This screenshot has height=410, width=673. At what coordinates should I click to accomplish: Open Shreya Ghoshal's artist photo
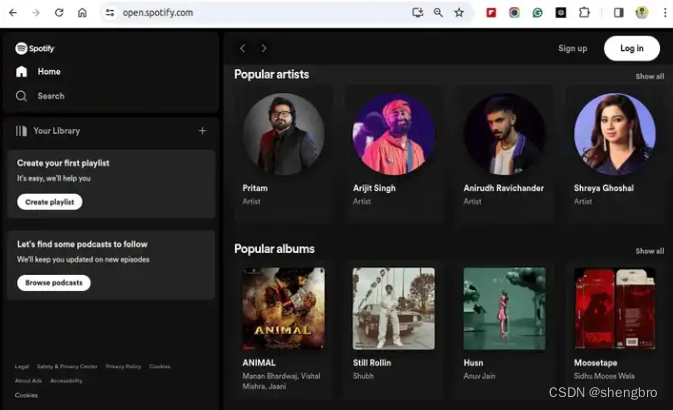coord(615,134)
